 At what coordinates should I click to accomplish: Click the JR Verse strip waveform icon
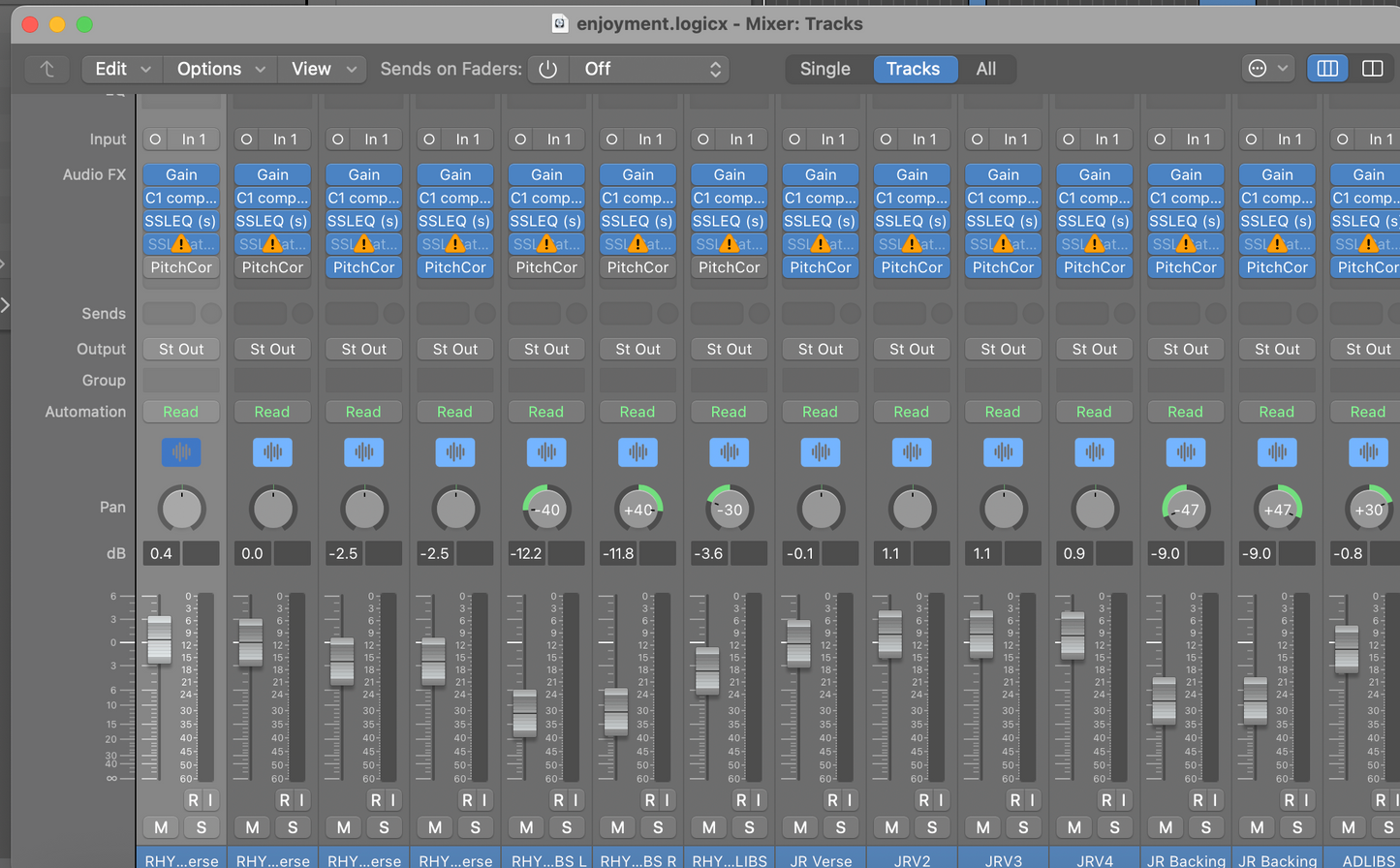pos(821,451)
